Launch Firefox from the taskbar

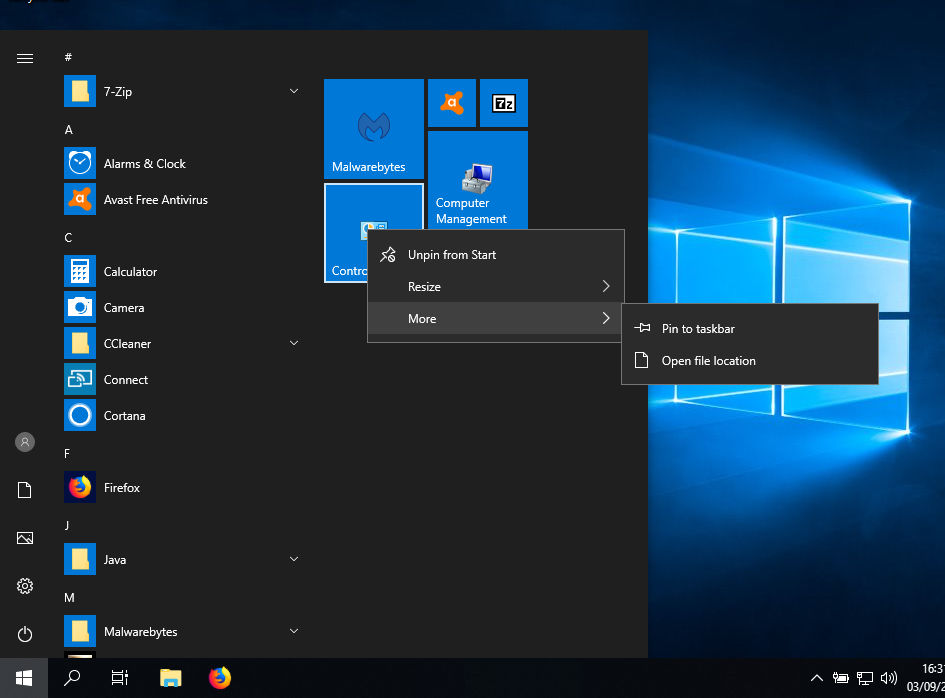coord(220,678)
